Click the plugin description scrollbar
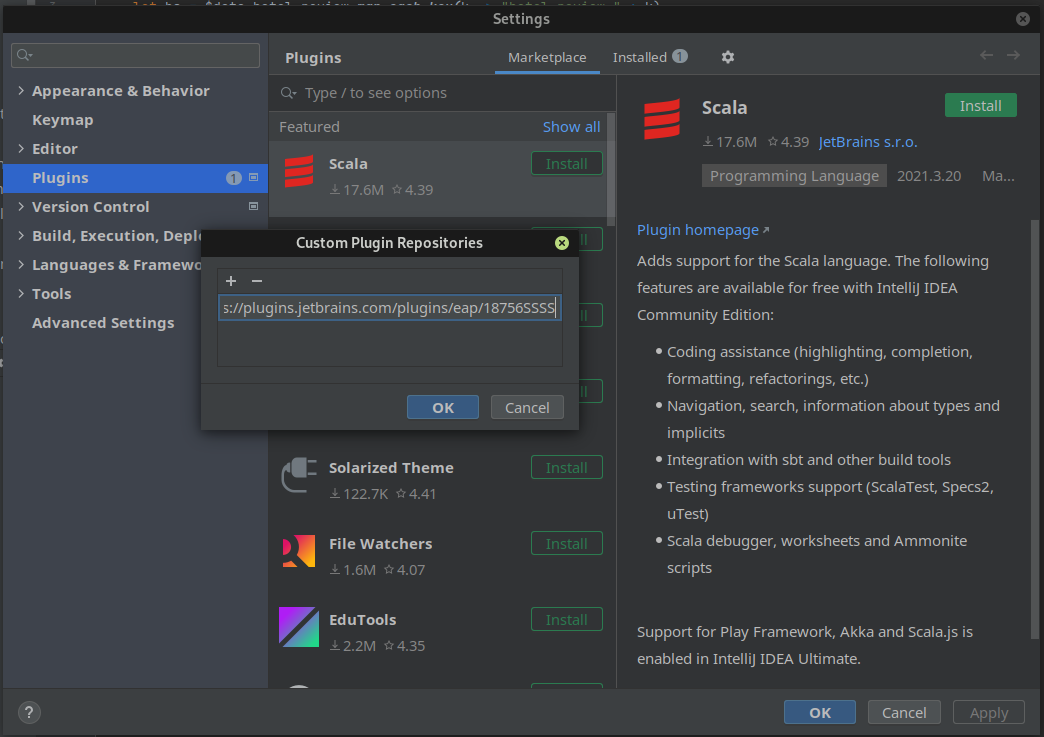The width and height of the screenshot is (1044, 737). tap(1034, 429)
